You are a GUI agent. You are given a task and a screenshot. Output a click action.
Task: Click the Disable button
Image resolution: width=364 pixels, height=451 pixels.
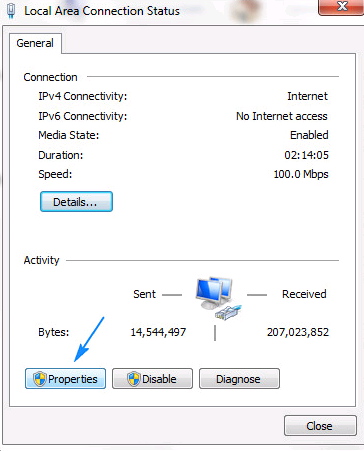tap(152, 378)
